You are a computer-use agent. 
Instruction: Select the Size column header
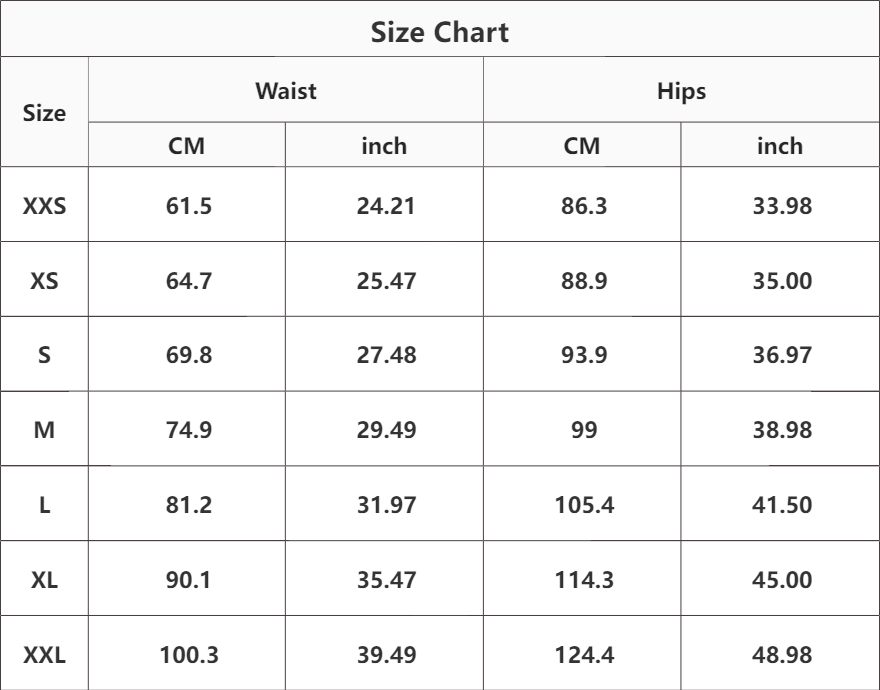(x=44, y=113)
